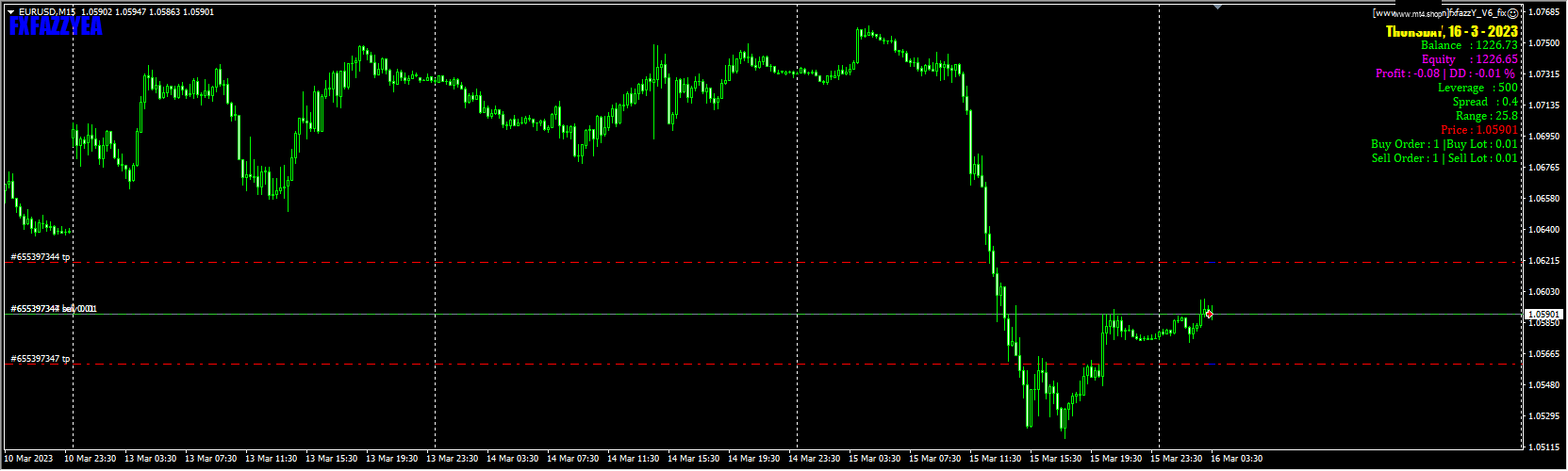
Task: Click the Buy Order : 1 | Buy Lot line
Action: pos(1444,144)
